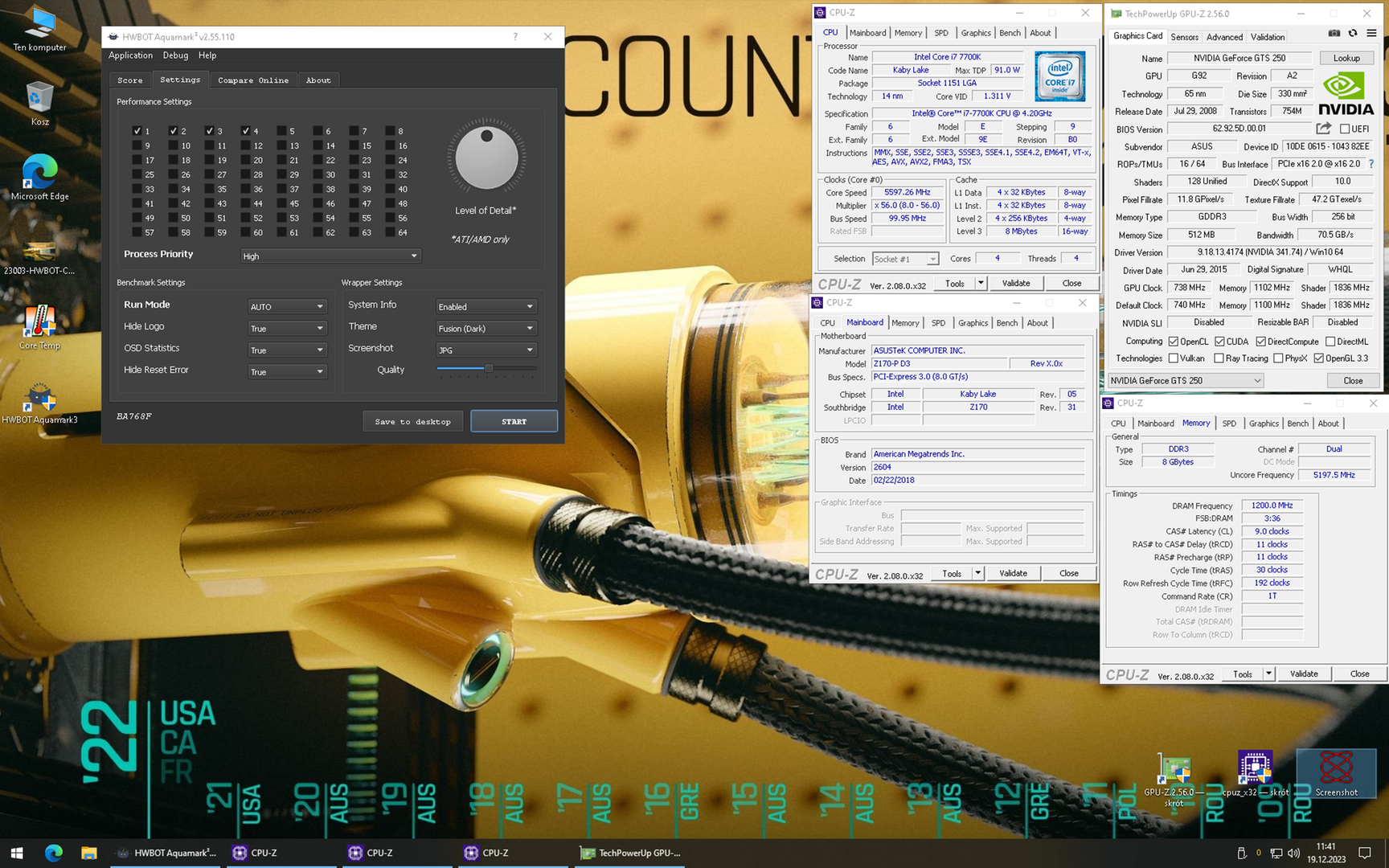Open the Run Mode AUTO dropdown
Viewport: 1389px width, 868px height.
286,306
